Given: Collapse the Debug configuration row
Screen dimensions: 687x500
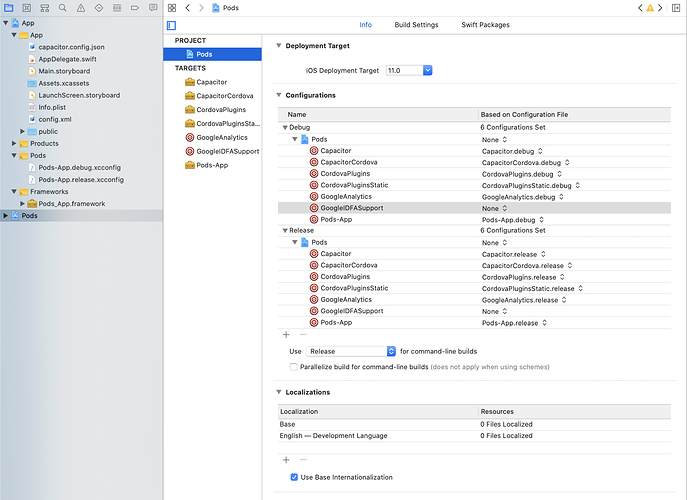Looking at the screenshot, I should click(285, 128).
